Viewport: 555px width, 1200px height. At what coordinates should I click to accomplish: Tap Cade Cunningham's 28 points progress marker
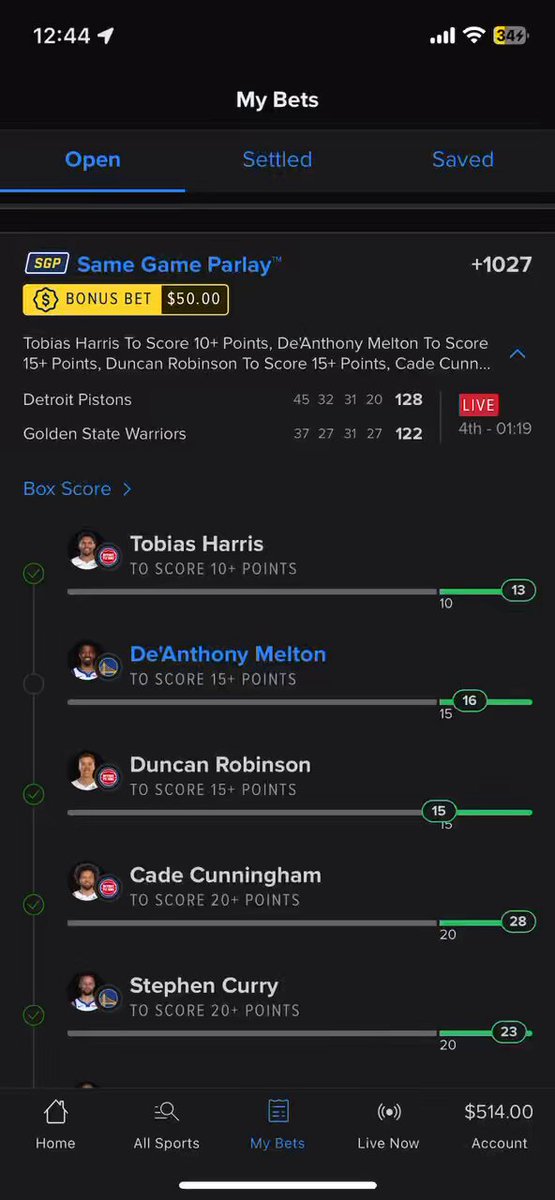(517, 921)
